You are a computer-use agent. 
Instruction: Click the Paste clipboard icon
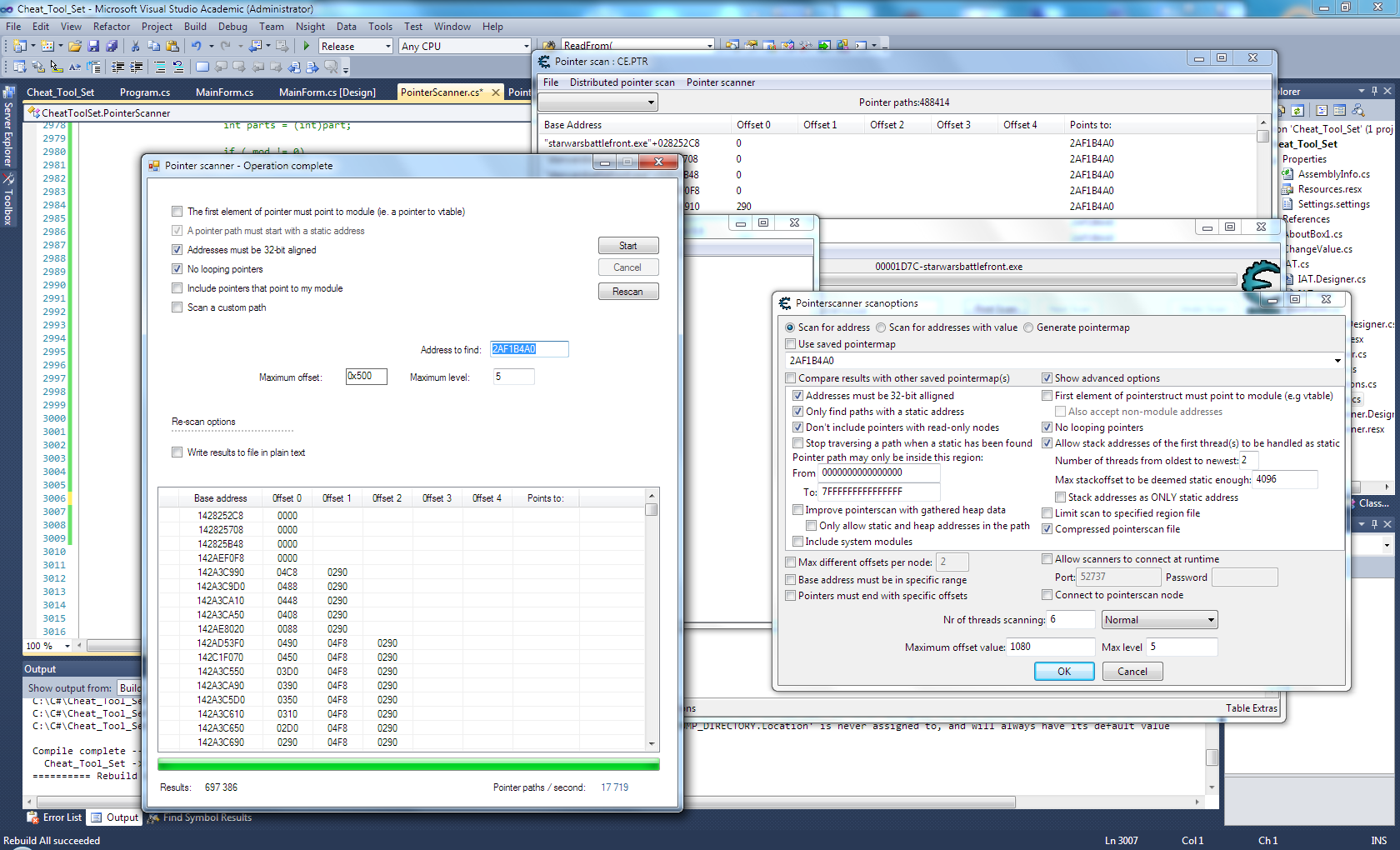pos(172,47)
